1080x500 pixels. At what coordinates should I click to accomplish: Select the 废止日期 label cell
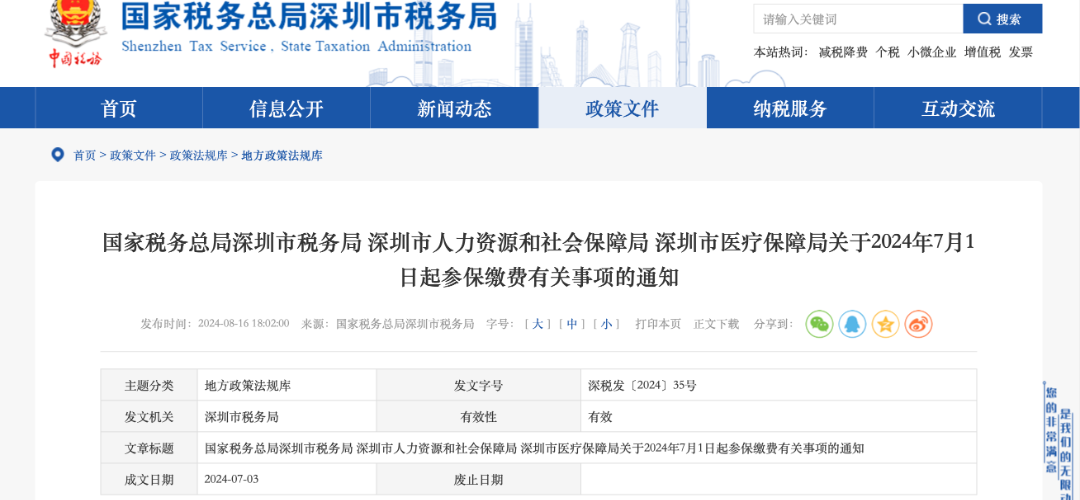(478, 479)
